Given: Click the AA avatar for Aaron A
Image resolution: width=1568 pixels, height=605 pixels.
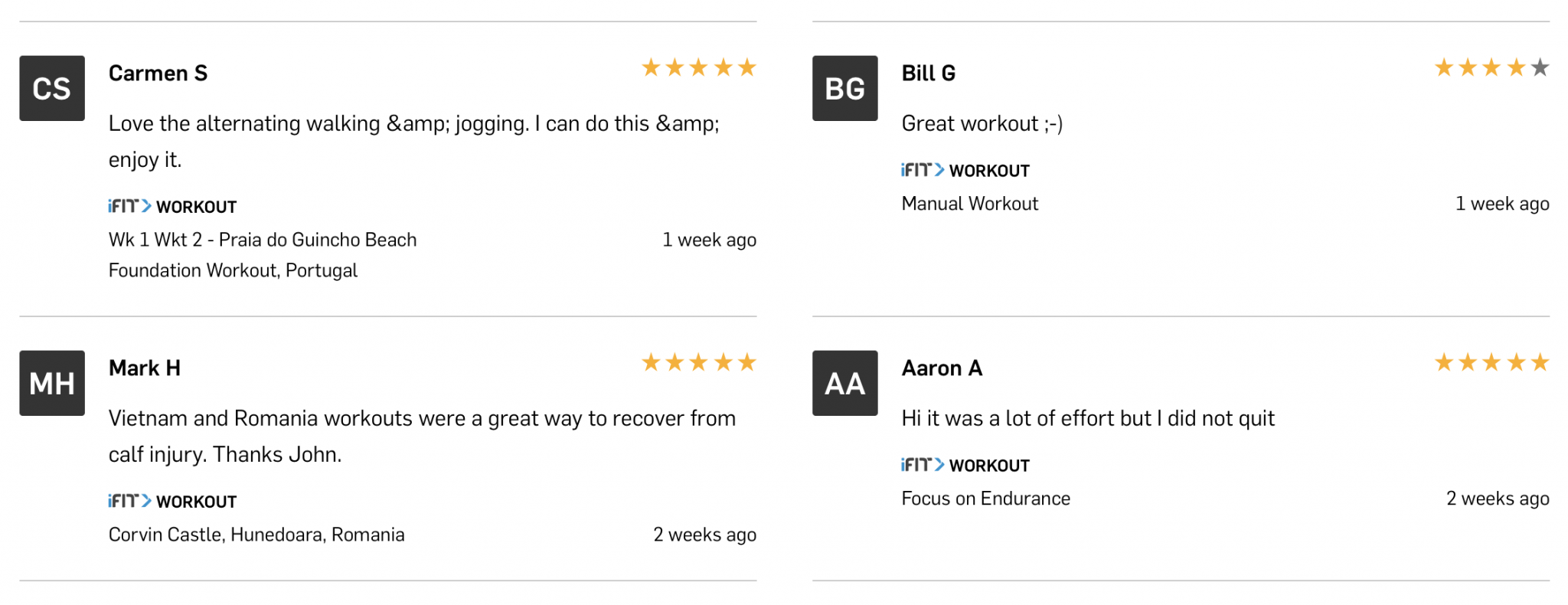Looking at the screenshot, I should [844, 383].
